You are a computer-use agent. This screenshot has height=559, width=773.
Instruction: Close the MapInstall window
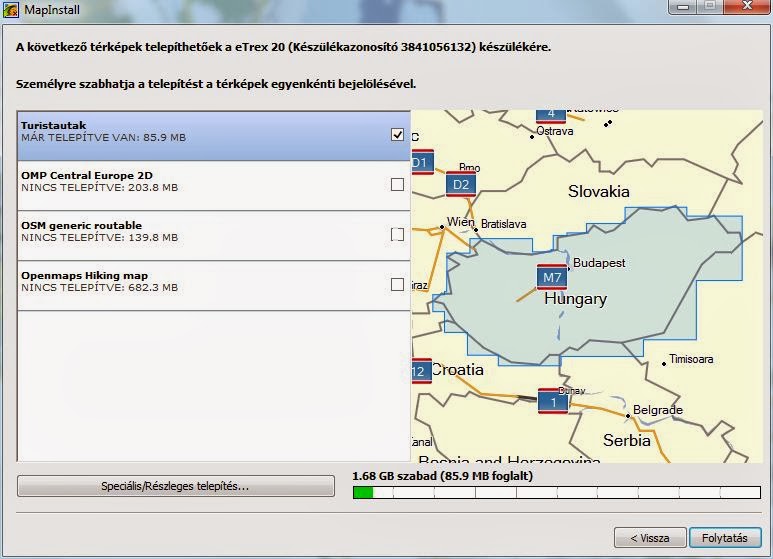point(747,6)
